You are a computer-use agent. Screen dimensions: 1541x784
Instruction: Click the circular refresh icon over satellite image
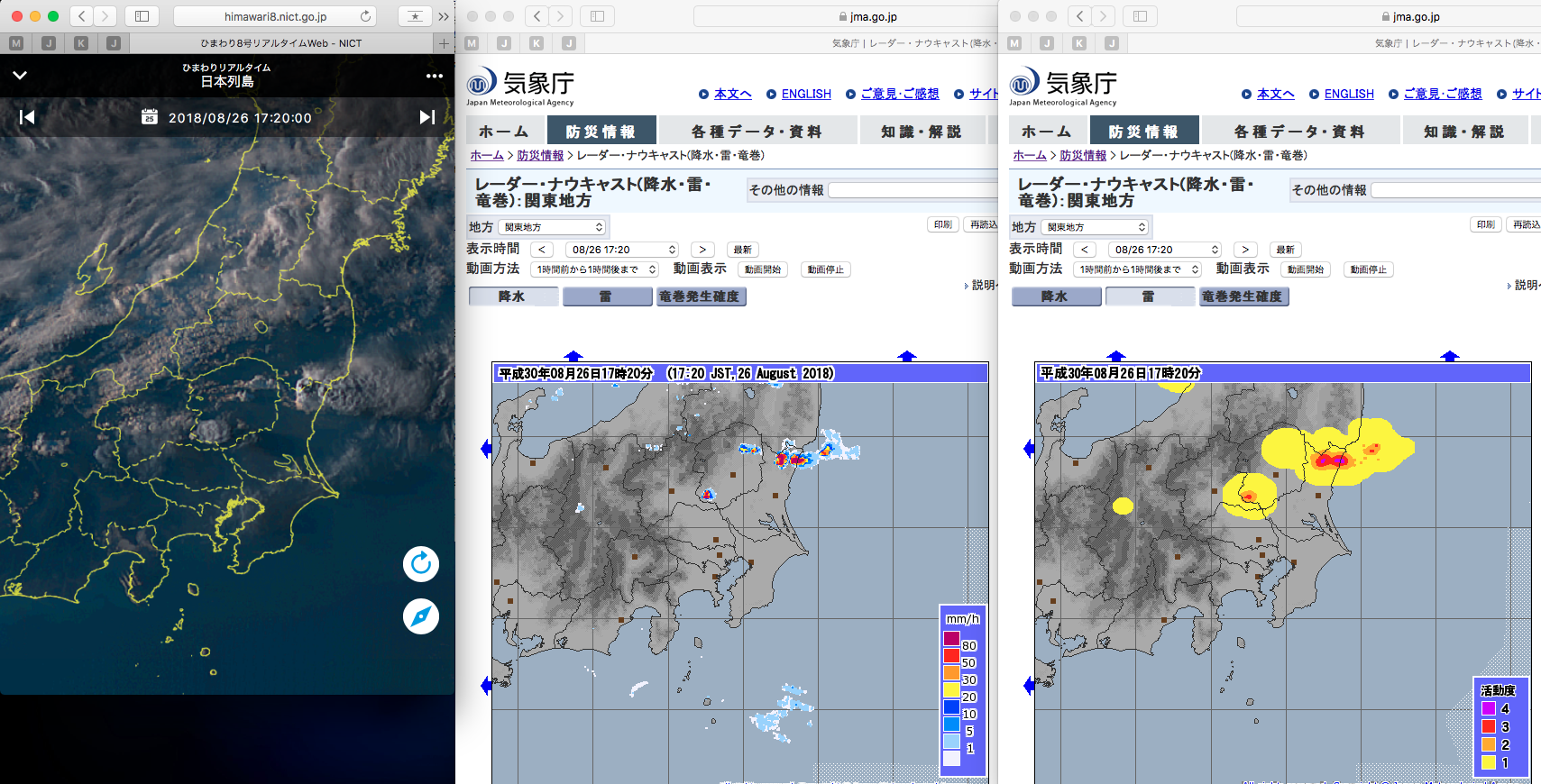(x=420, y=564)
